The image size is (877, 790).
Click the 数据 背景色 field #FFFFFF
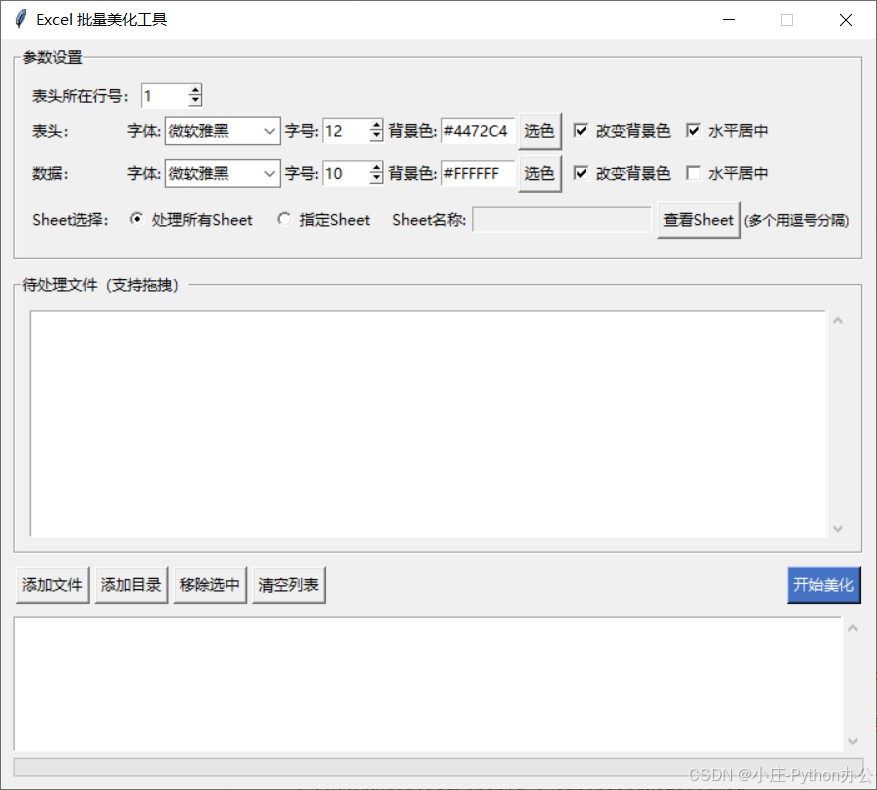click(x=478, y=173)
